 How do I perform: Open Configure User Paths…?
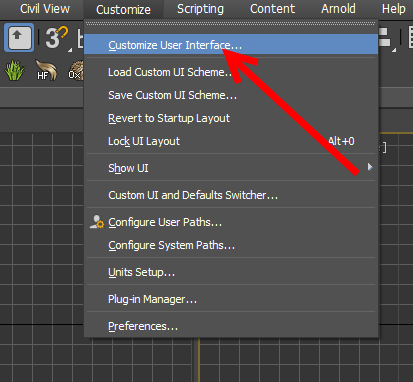tap(231, 222)
